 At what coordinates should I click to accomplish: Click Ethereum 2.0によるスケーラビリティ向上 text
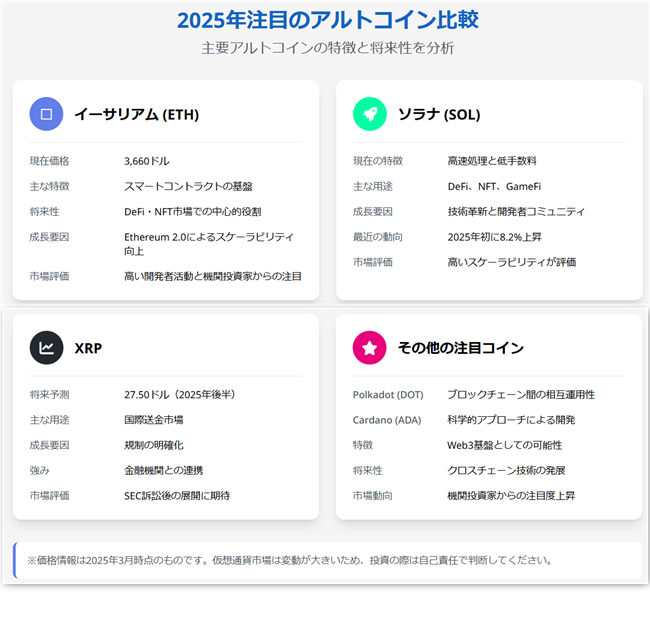tap(209, 244)
